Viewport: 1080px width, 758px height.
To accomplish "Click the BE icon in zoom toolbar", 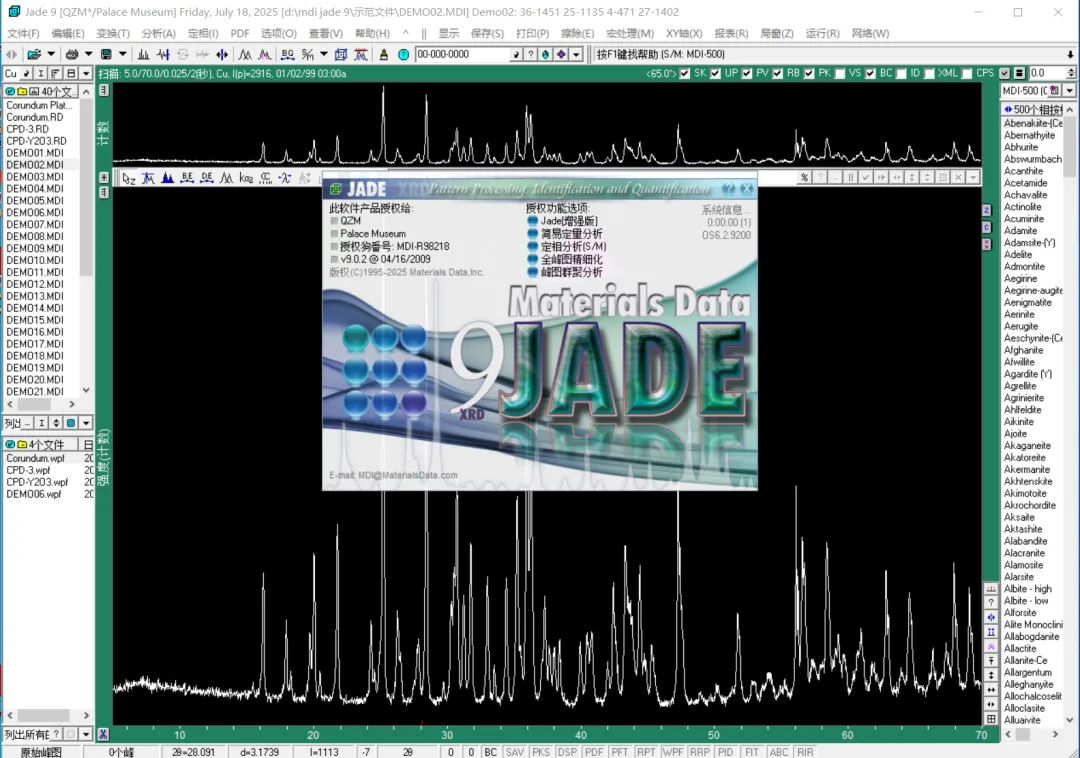I will (x=187, y=178).
